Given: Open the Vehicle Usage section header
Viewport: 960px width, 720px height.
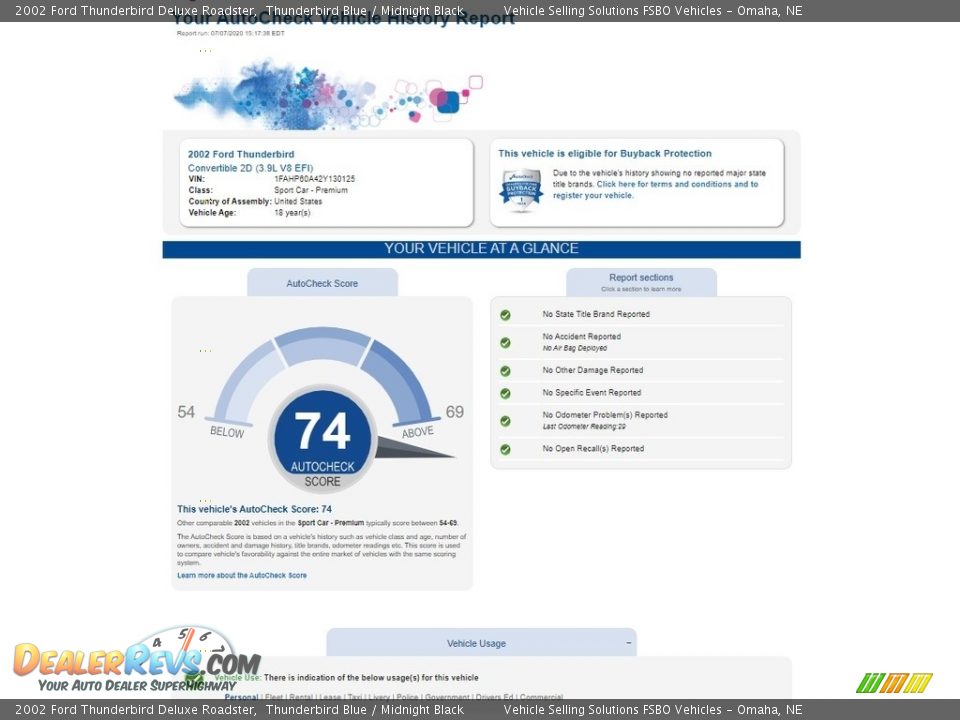Looking at the screenshot, I should pyautogui.click(x=481, y=643).
